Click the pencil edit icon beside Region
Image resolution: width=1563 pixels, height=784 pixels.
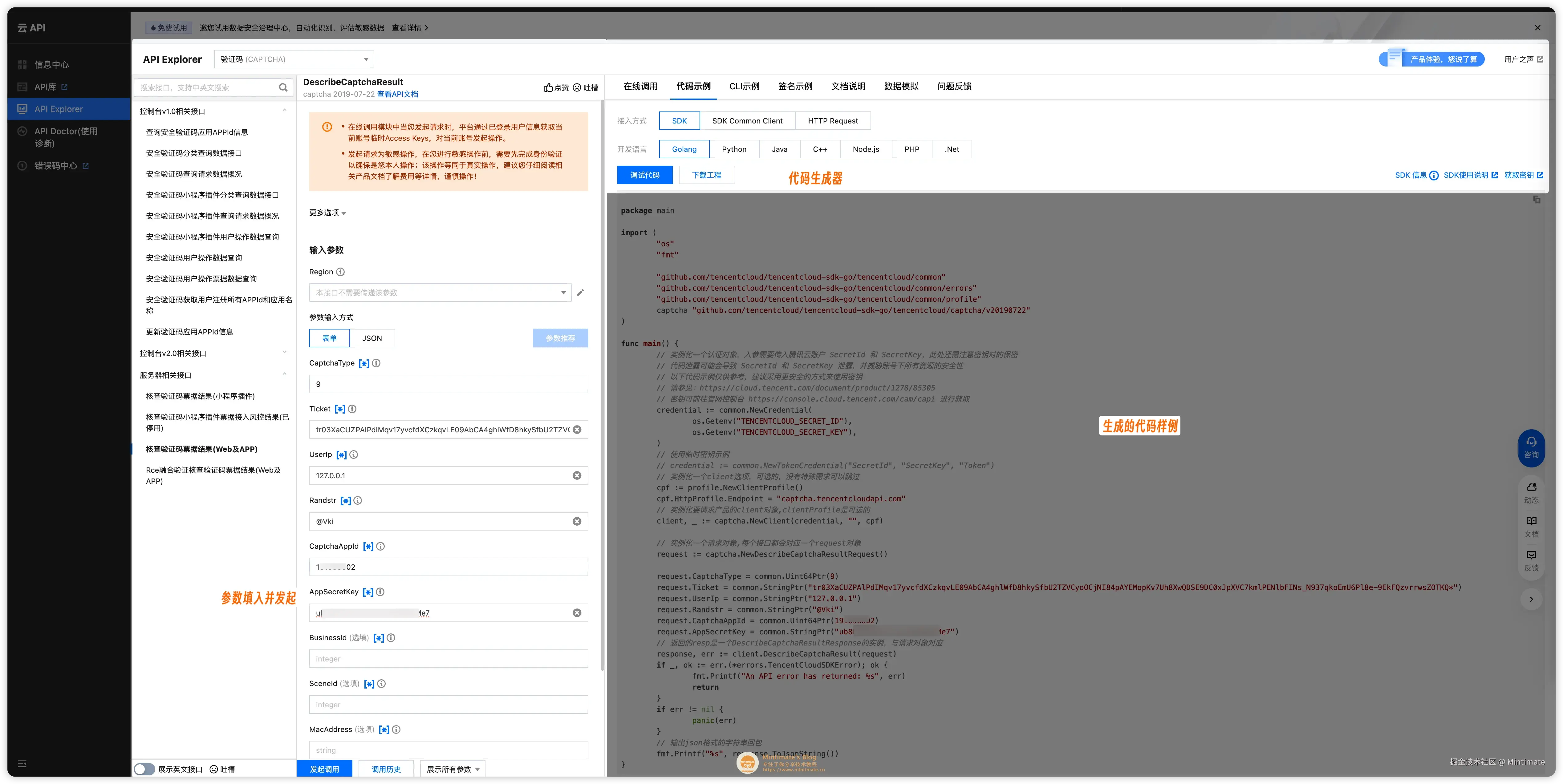(x=580, y=292)
